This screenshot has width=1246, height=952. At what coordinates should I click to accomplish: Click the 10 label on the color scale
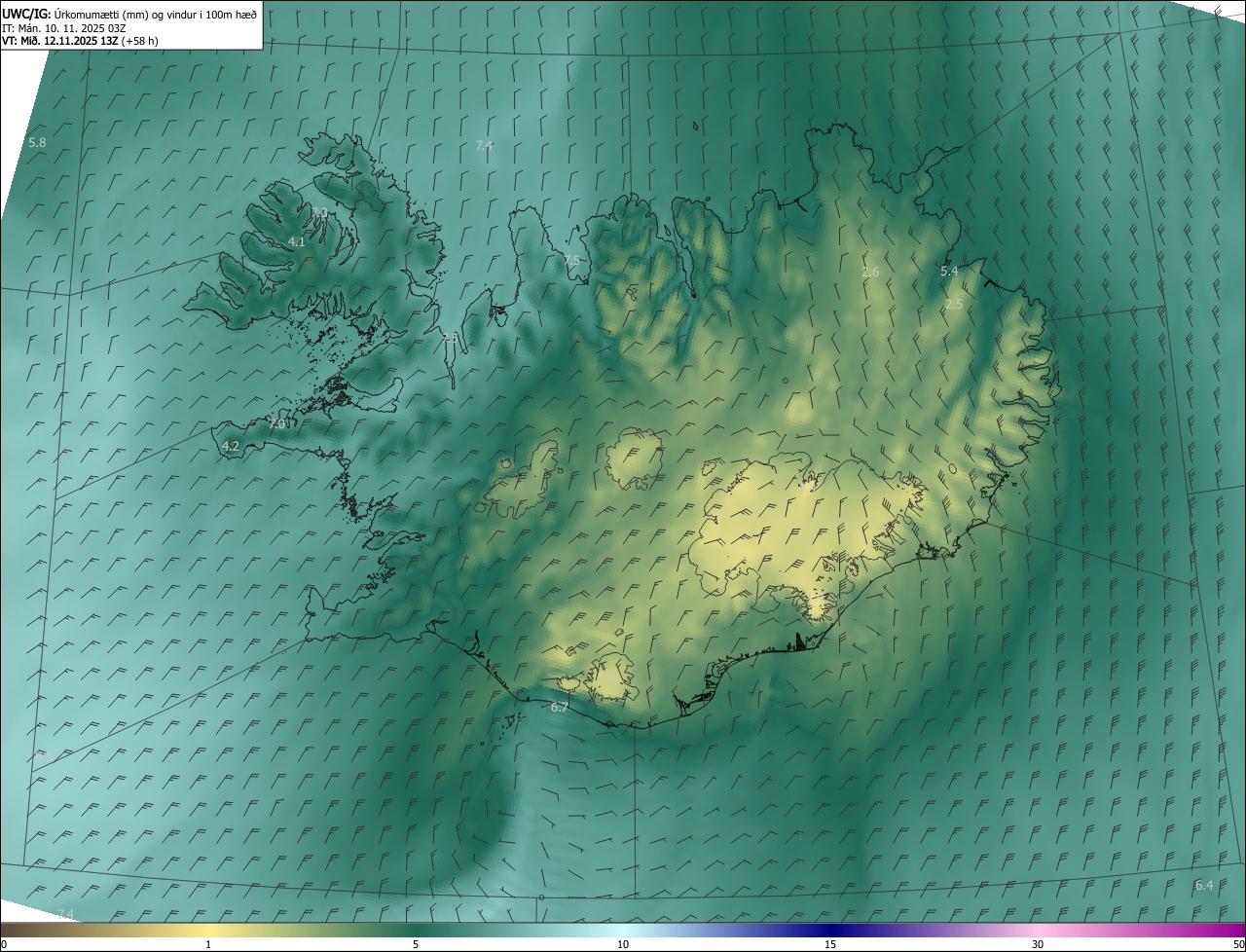point(623,945)
